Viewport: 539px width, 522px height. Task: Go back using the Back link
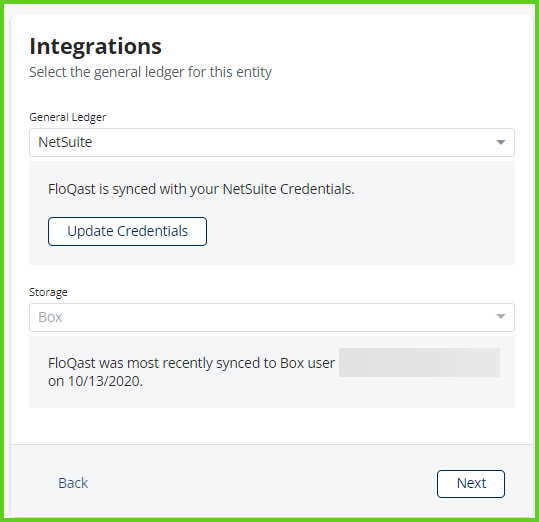click(73, 483)
